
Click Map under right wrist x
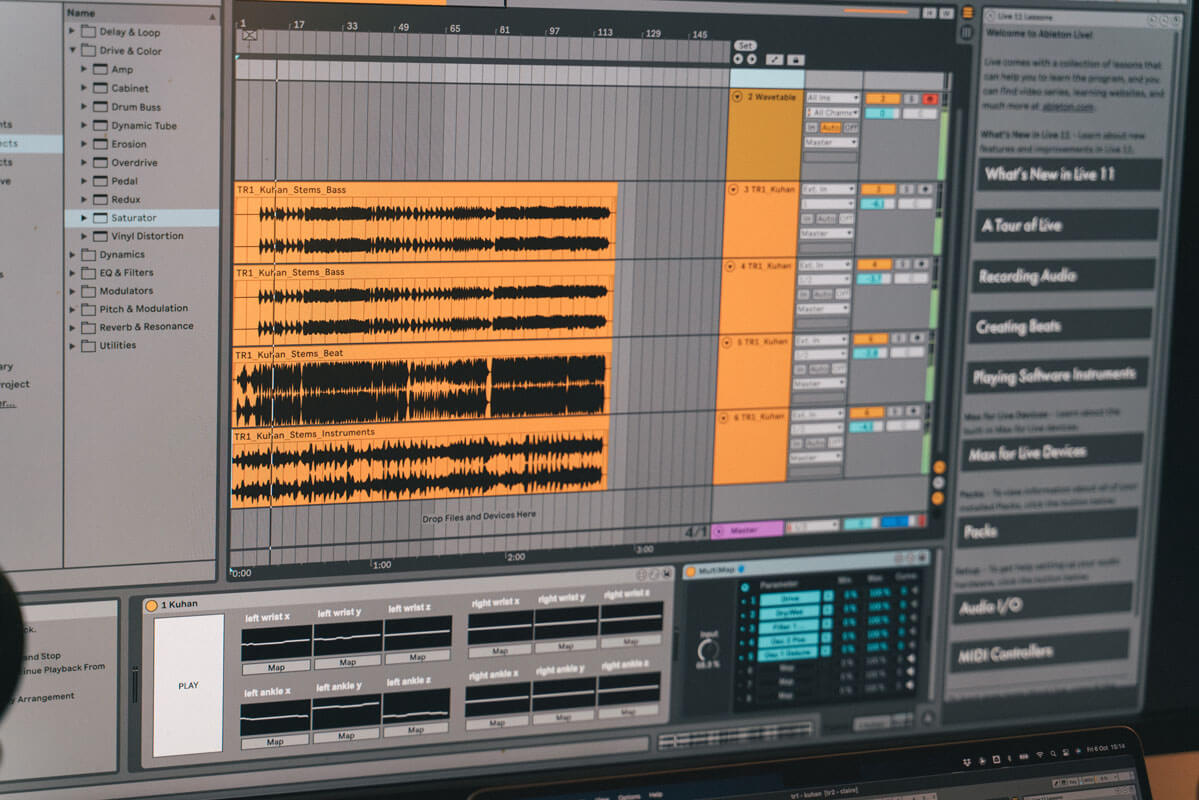coord(500,651)
